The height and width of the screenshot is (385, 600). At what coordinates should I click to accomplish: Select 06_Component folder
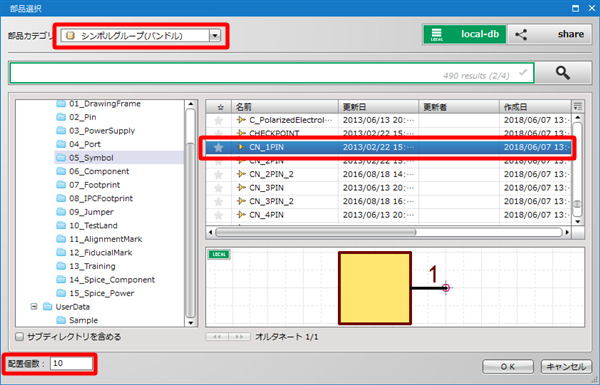pos(93,171)
